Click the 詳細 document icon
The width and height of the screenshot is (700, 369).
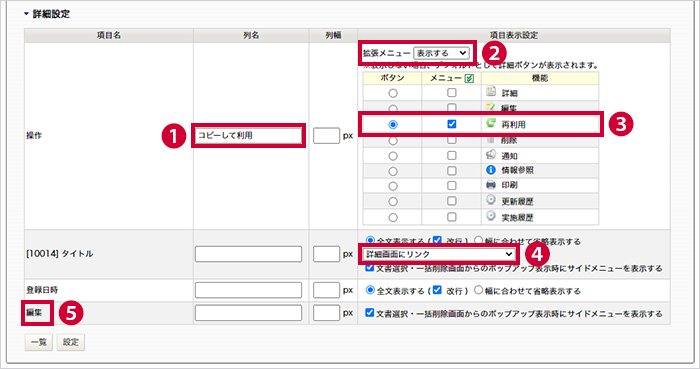coord(491,92)
